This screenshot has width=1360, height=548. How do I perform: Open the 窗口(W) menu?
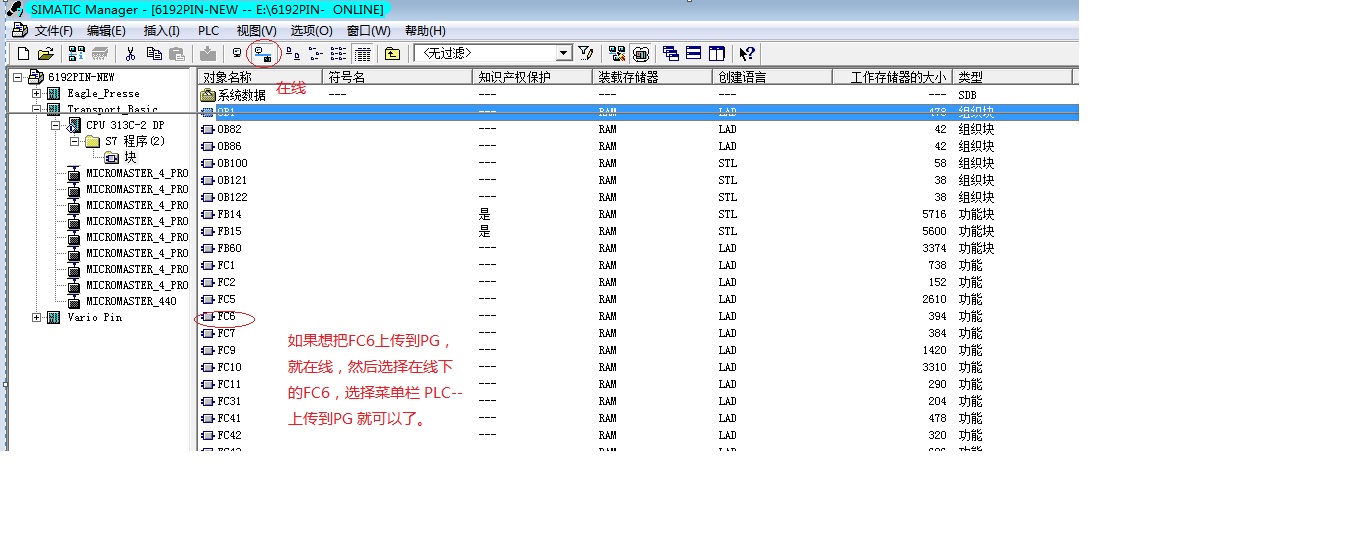pos(369,31)
